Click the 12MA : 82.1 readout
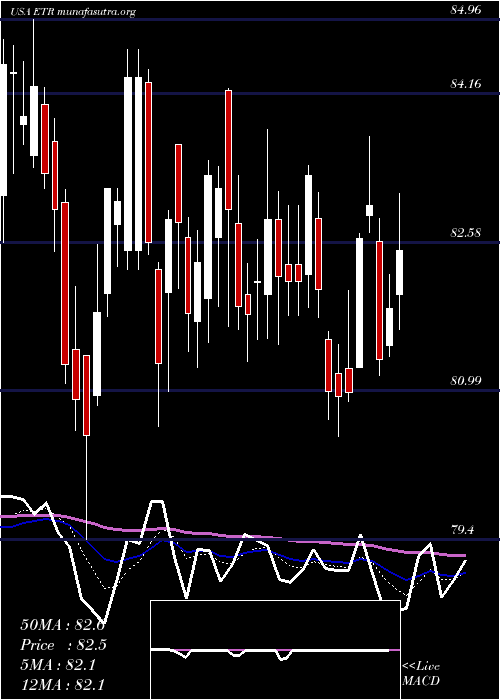This screenshot has height=700, width=500. 63,684
